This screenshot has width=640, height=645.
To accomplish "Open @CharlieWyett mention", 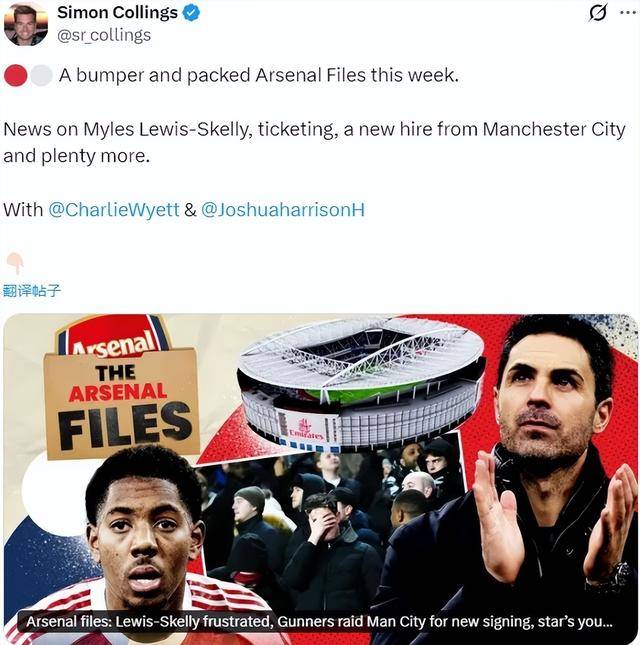I will (114, 210).
